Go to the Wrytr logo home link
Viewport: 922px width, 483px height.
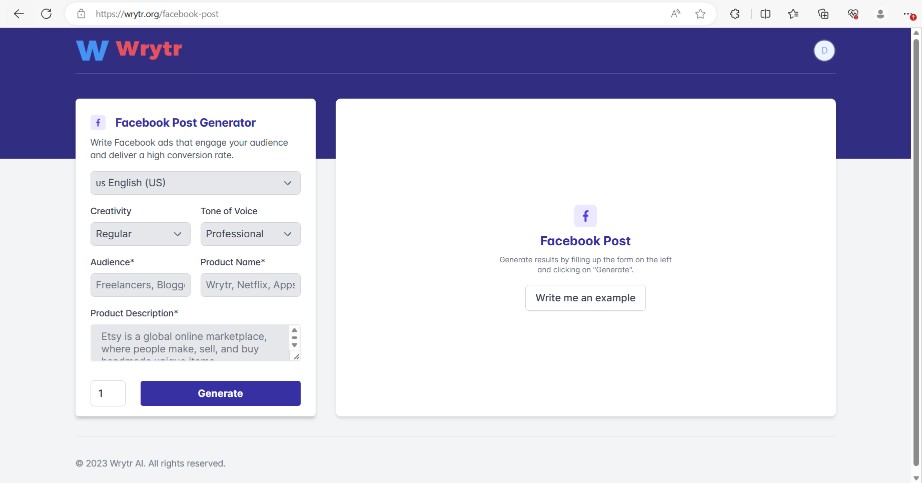click(129, 50)
